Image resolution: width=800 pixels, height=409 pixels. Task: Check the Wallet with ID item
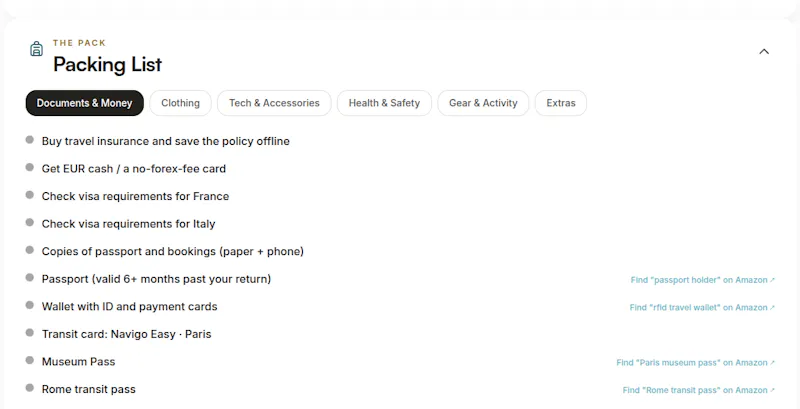click(30, 305)
